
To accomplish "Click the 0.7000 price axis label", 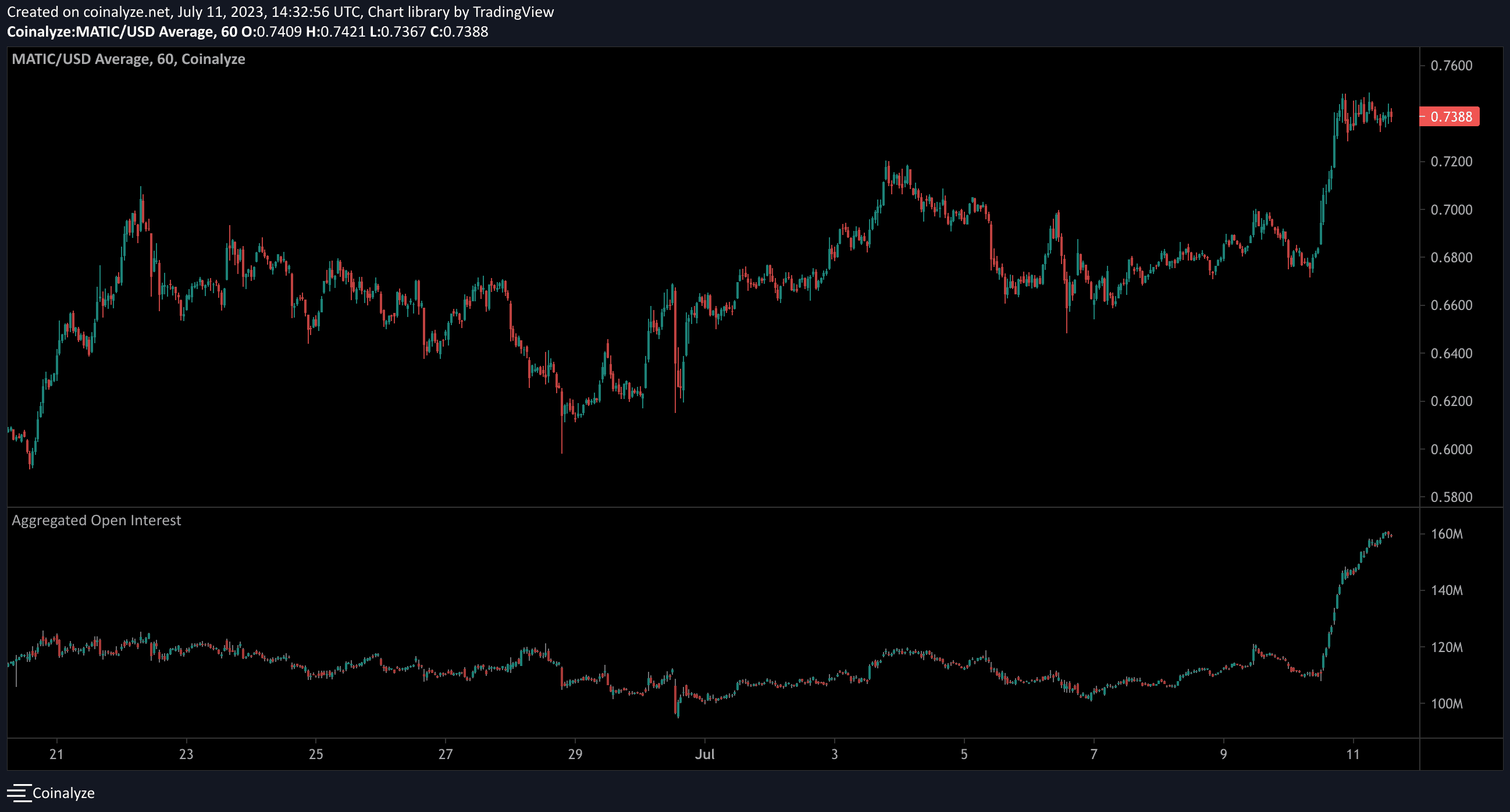I will [1451, 210].
